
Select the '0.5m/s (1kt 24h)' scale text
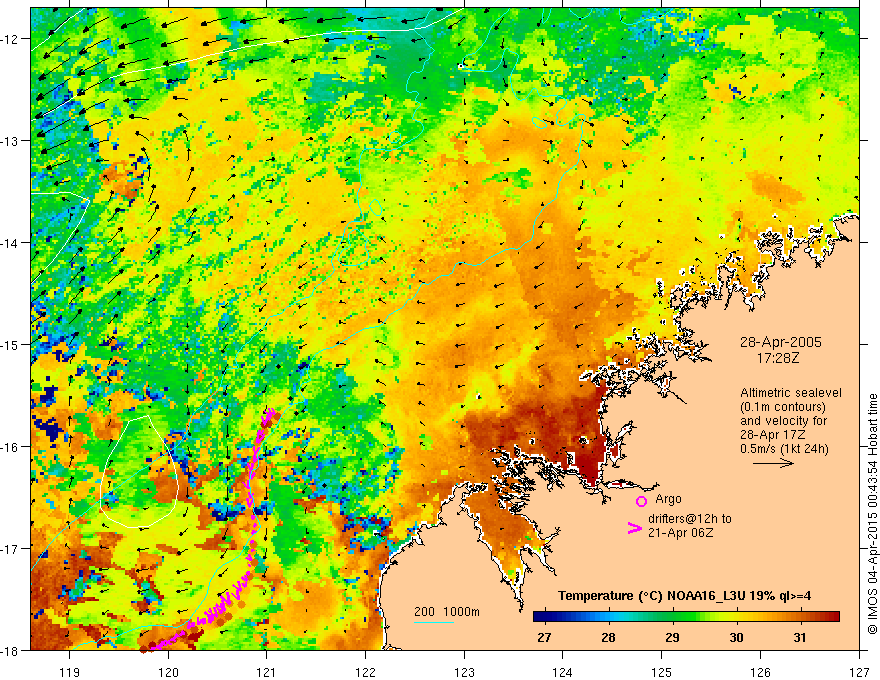(x=785, y=449)
